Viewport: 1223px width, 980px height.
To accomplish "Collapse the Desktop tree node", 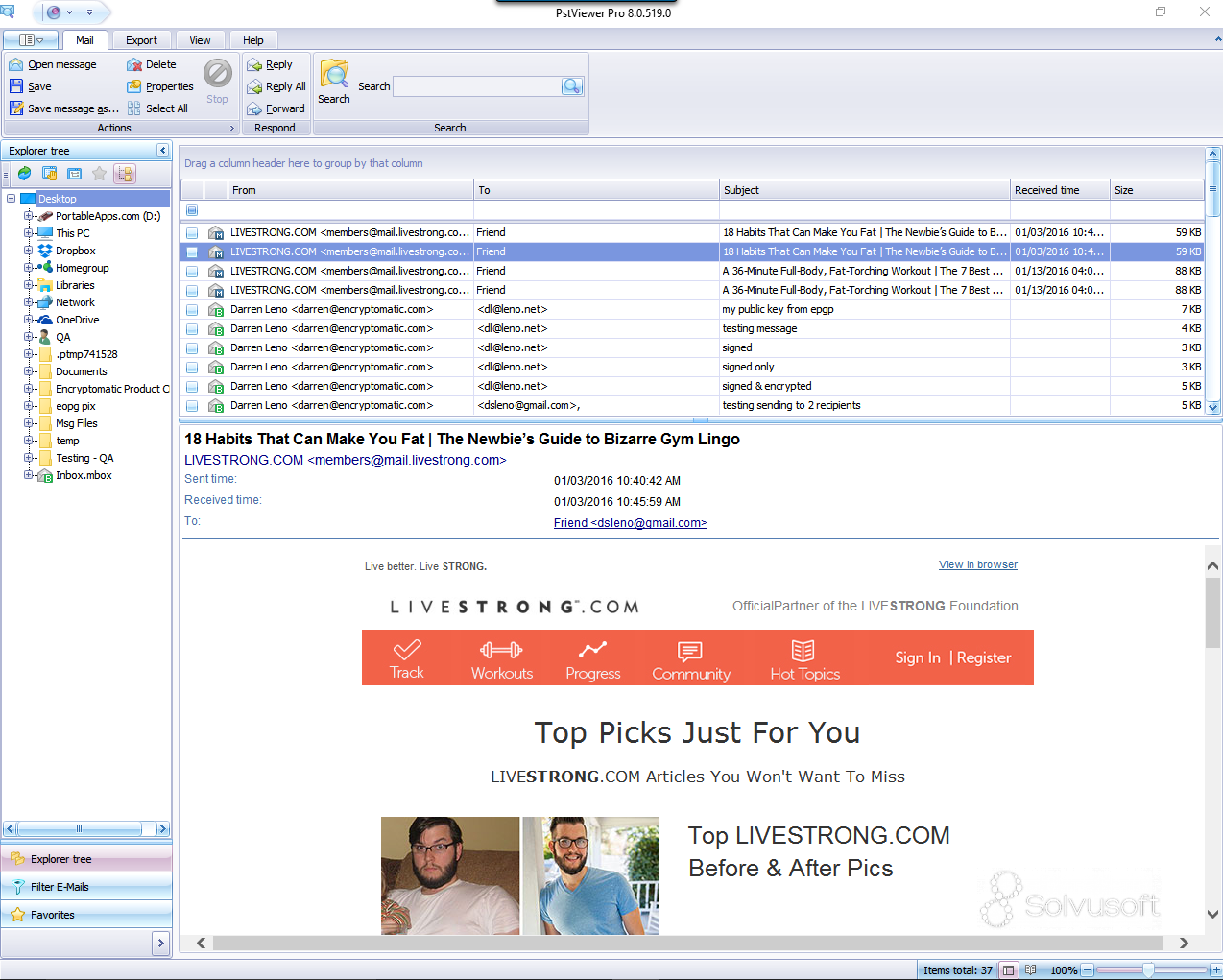I will click(11, 199).
